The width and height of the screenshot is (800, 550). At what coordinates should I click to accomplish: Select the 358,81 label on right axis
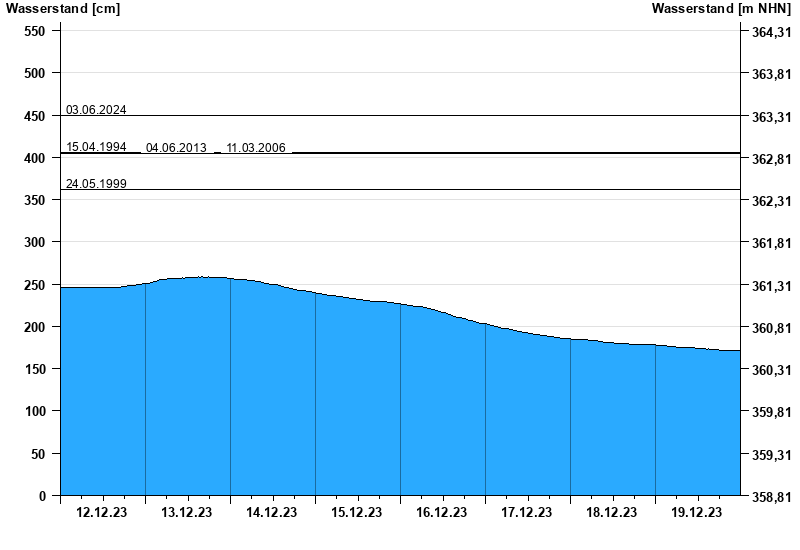(x=770, y=497)
